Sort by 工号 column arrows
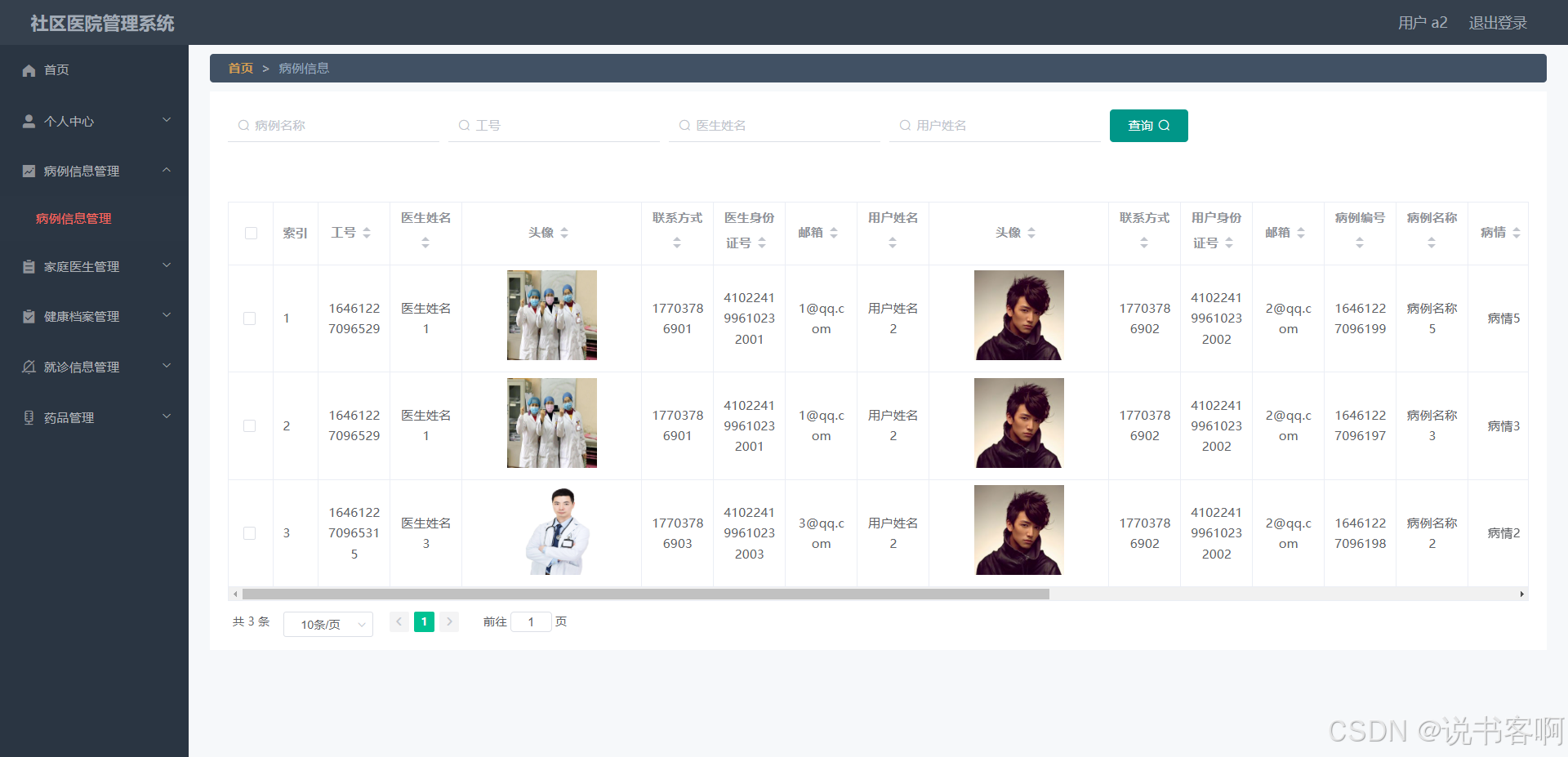 coord(367,233)
